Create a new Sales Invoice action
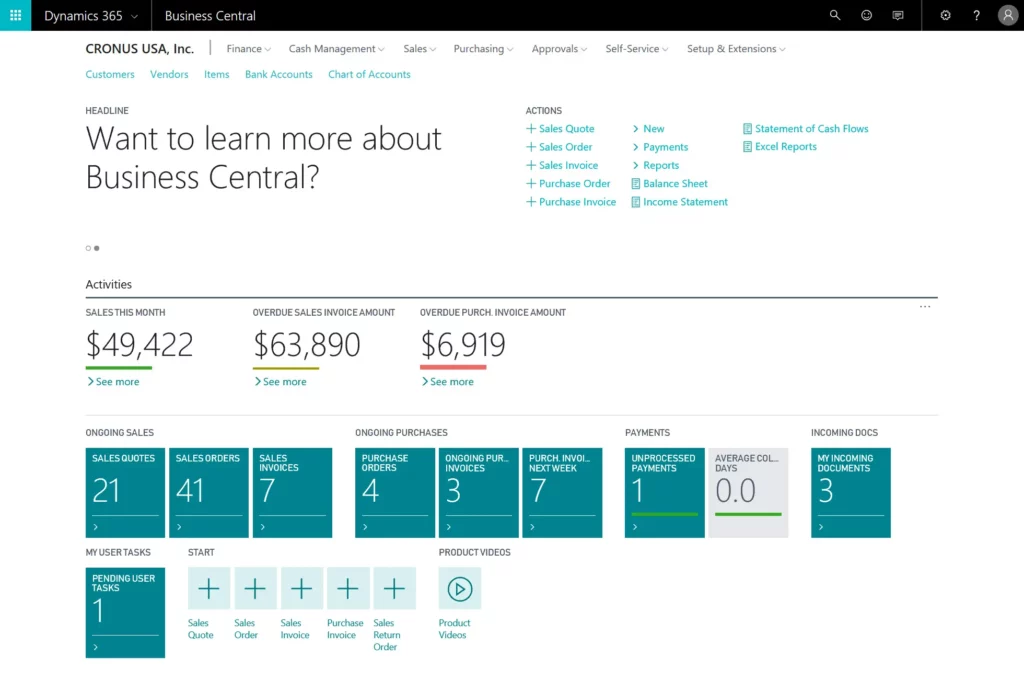The width and height of the screenshot is (1024, 680). (562, 165)
